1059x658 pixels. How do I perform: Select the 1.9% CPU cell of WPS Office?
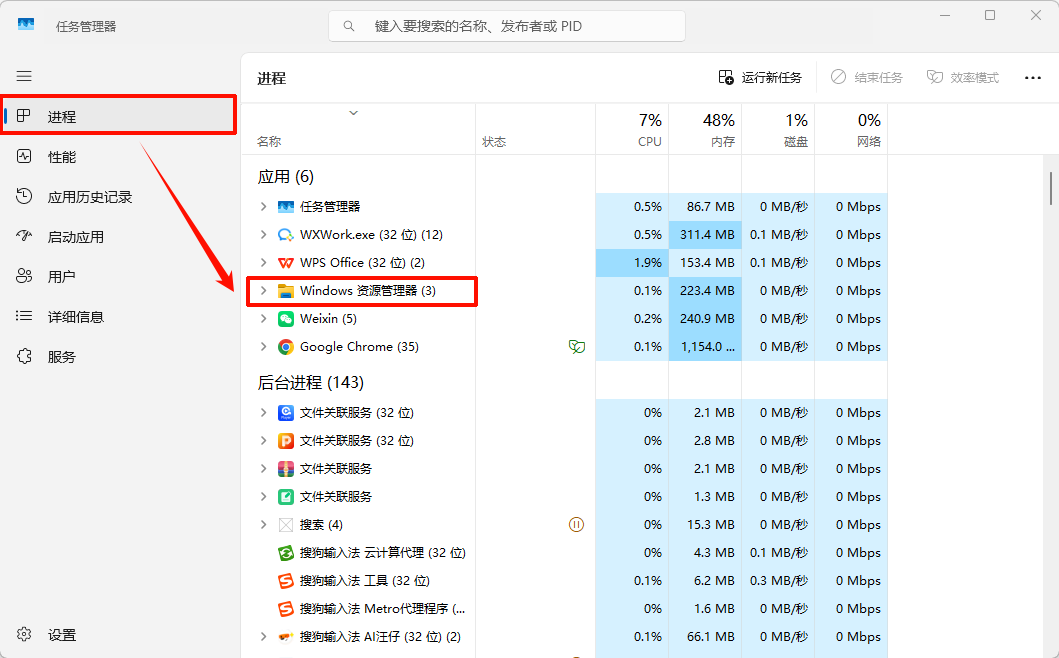tap(632, 263)
